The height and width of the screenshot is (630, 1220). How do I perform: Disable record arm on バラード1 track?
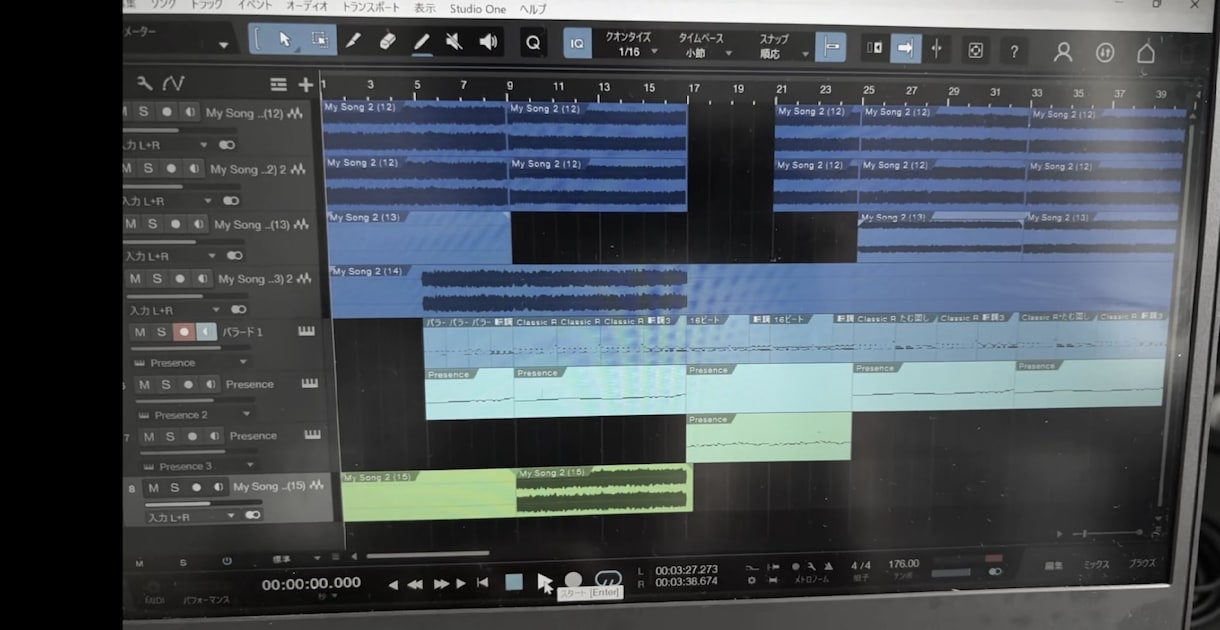(184, 332)
